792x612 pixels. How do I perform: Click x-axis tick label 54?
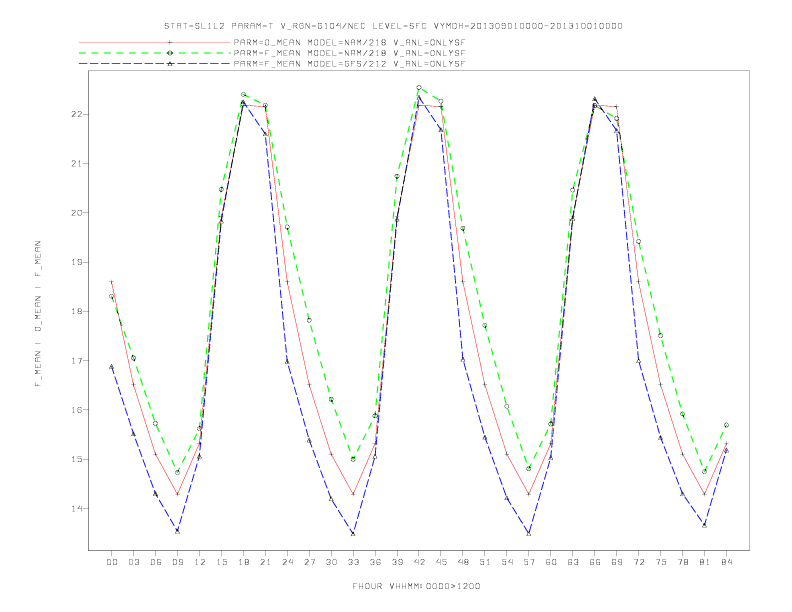pos(507,562)
